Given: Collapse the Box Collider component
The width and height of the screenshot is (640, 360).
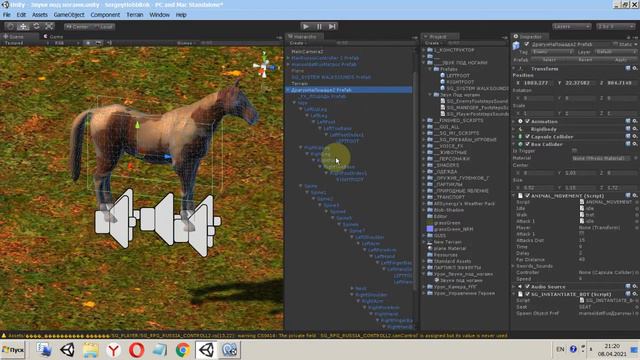Looking at the screenshot, I should point(514,144).
